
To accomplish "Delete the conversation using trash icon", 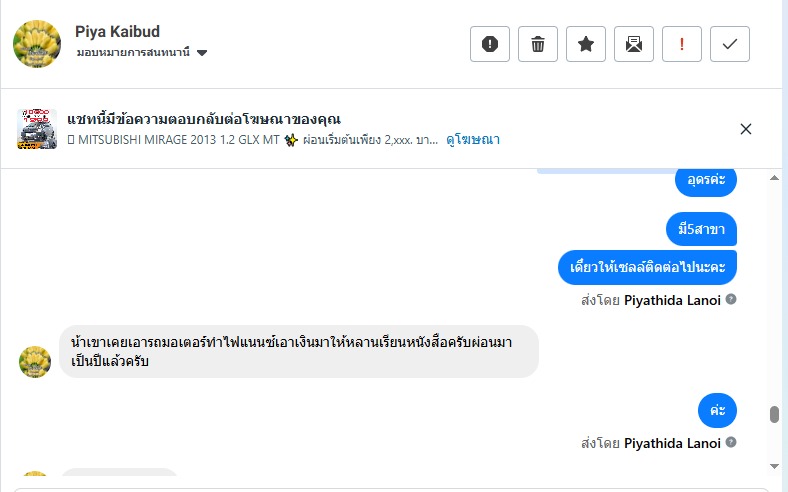I will pos(538,44).
